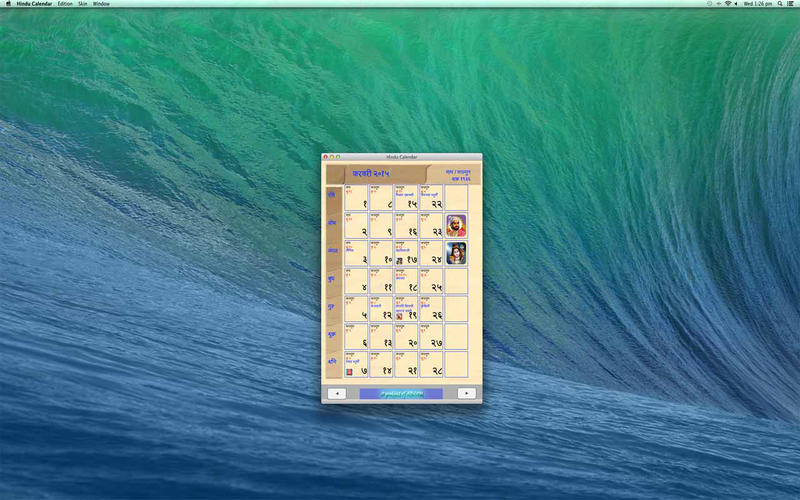Viewport: 800px width, 500px height.
Task: Click the Hindu Calendar window title bar
Action: point(402,157)
